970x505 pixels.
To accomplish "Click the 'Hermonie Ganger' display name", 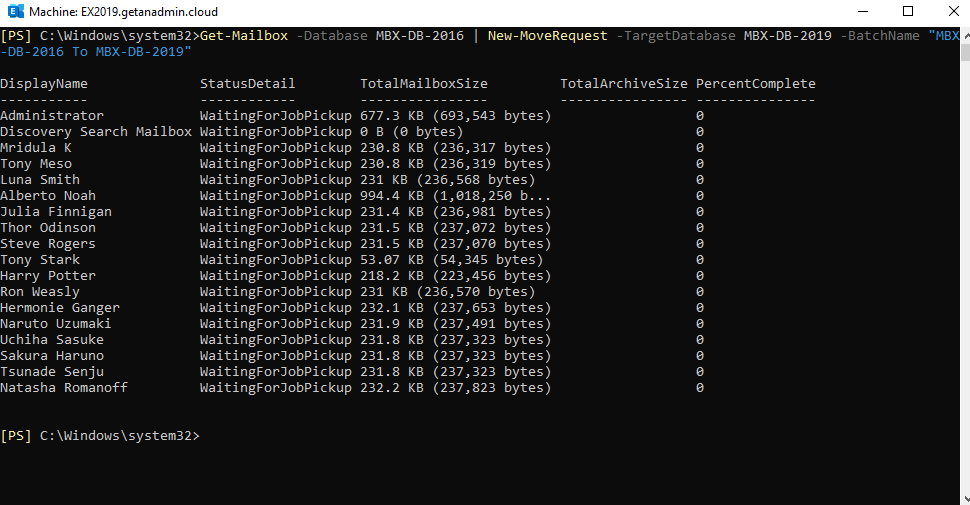I will 60,308.
